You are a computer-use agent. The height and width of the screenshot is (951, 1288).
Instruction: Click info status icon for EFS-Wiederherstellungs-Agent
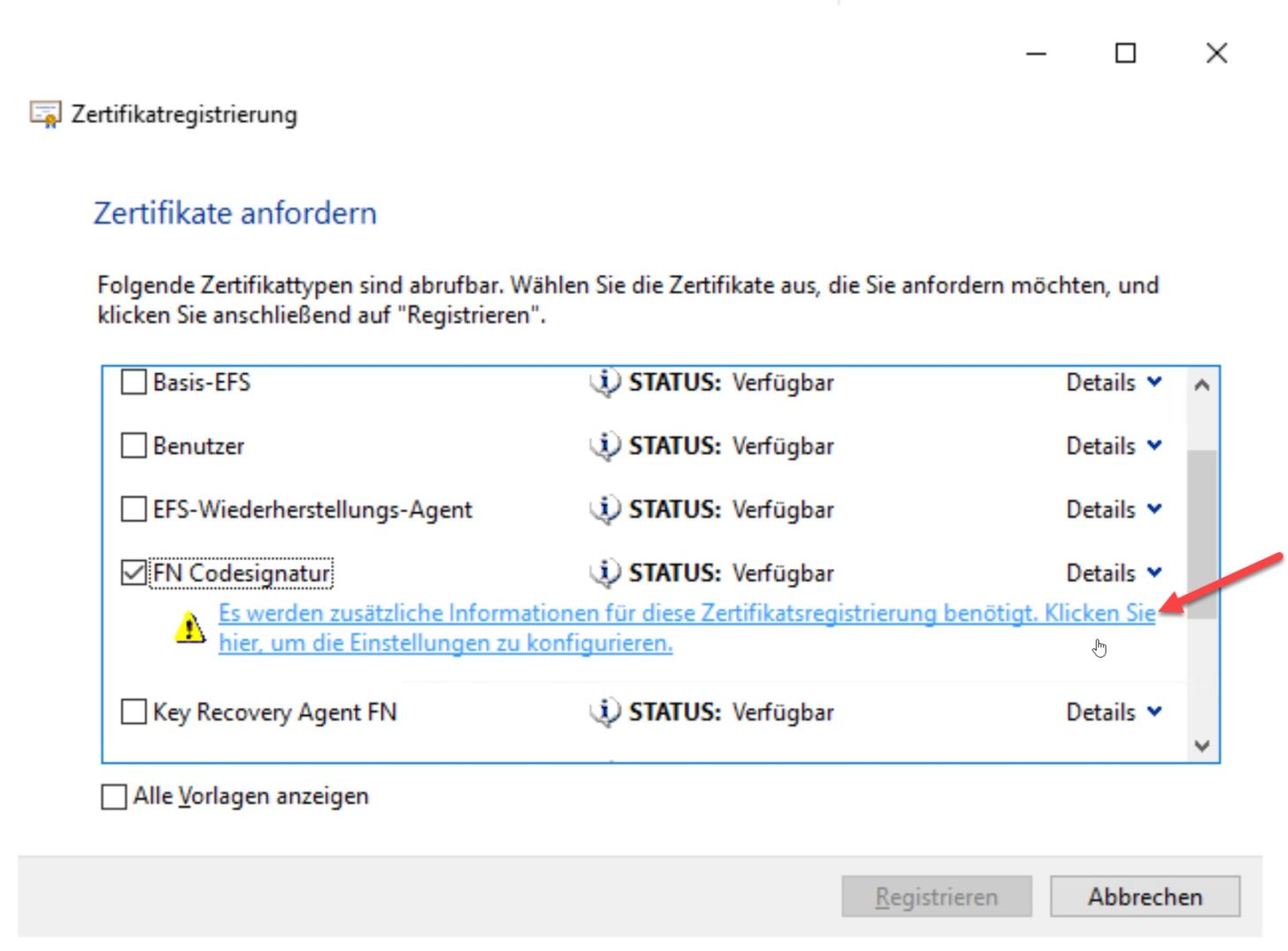(x=605, y=510)
